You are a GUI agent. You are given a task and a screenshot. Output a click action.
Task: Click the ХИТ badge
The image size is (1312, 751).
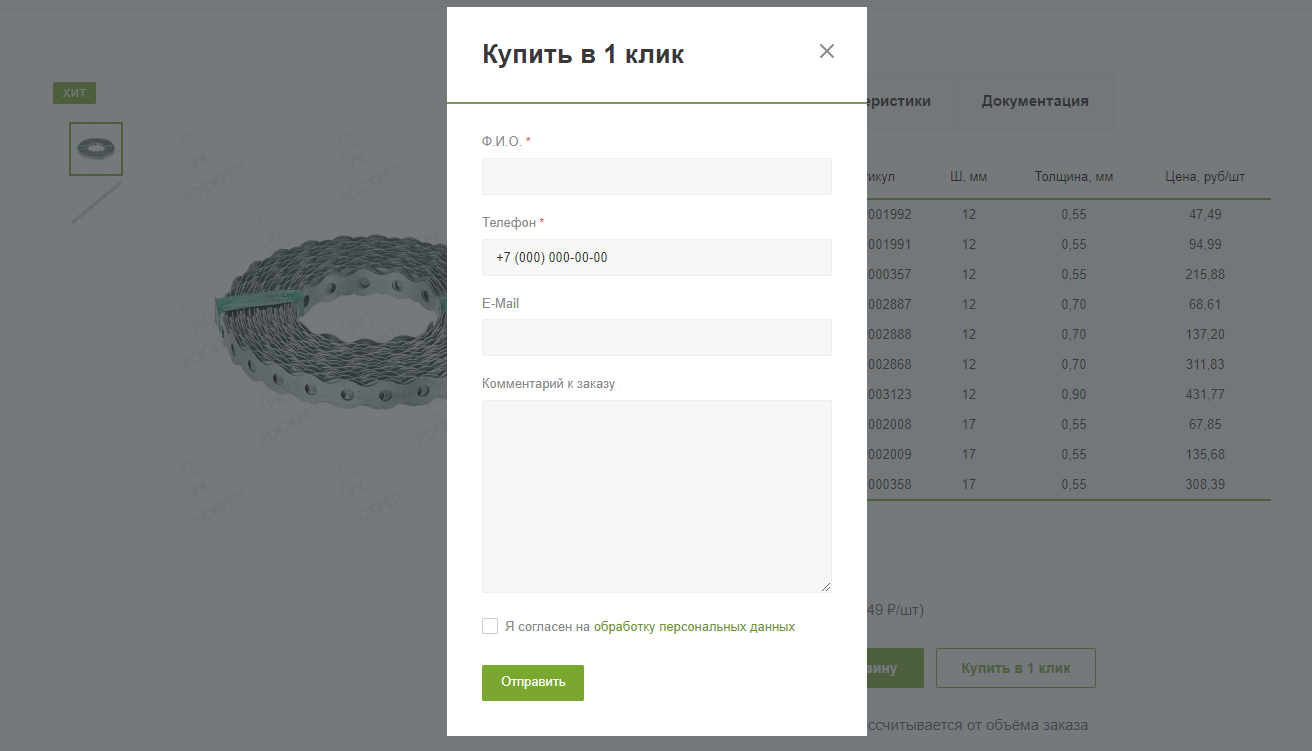[x=74, y=94]
